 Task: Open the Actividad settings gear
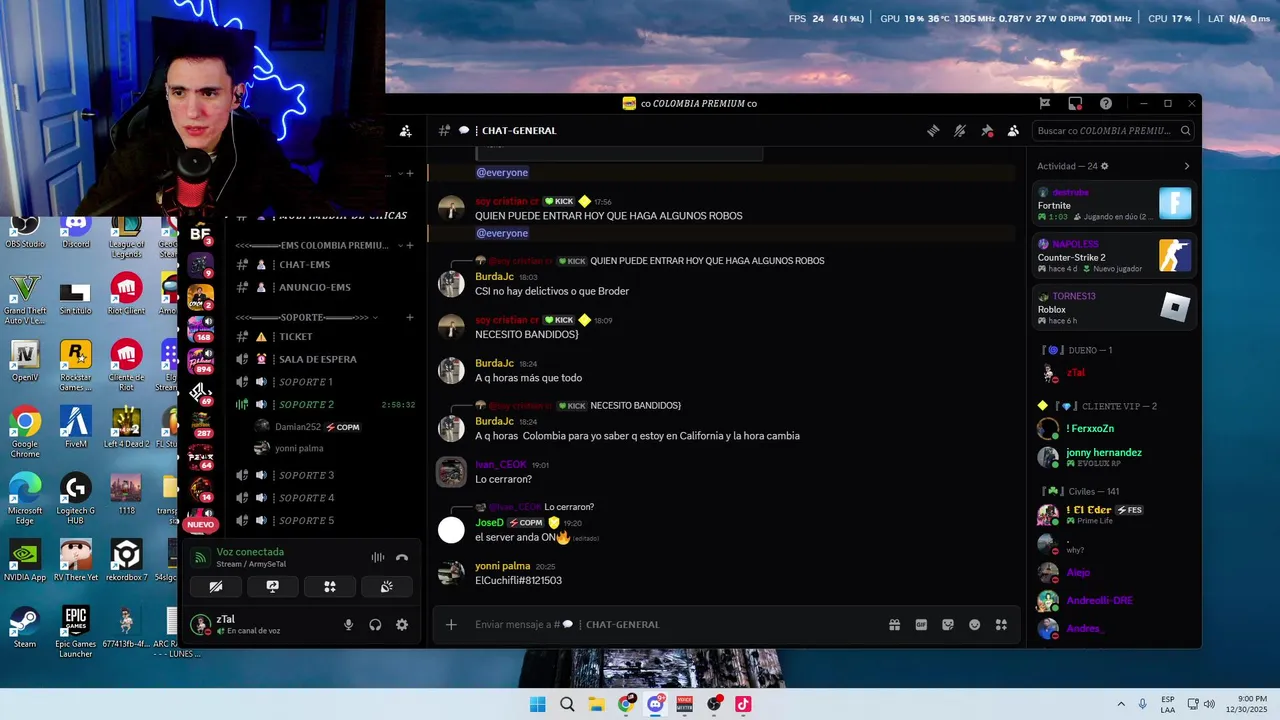[x=1104, y=166]
